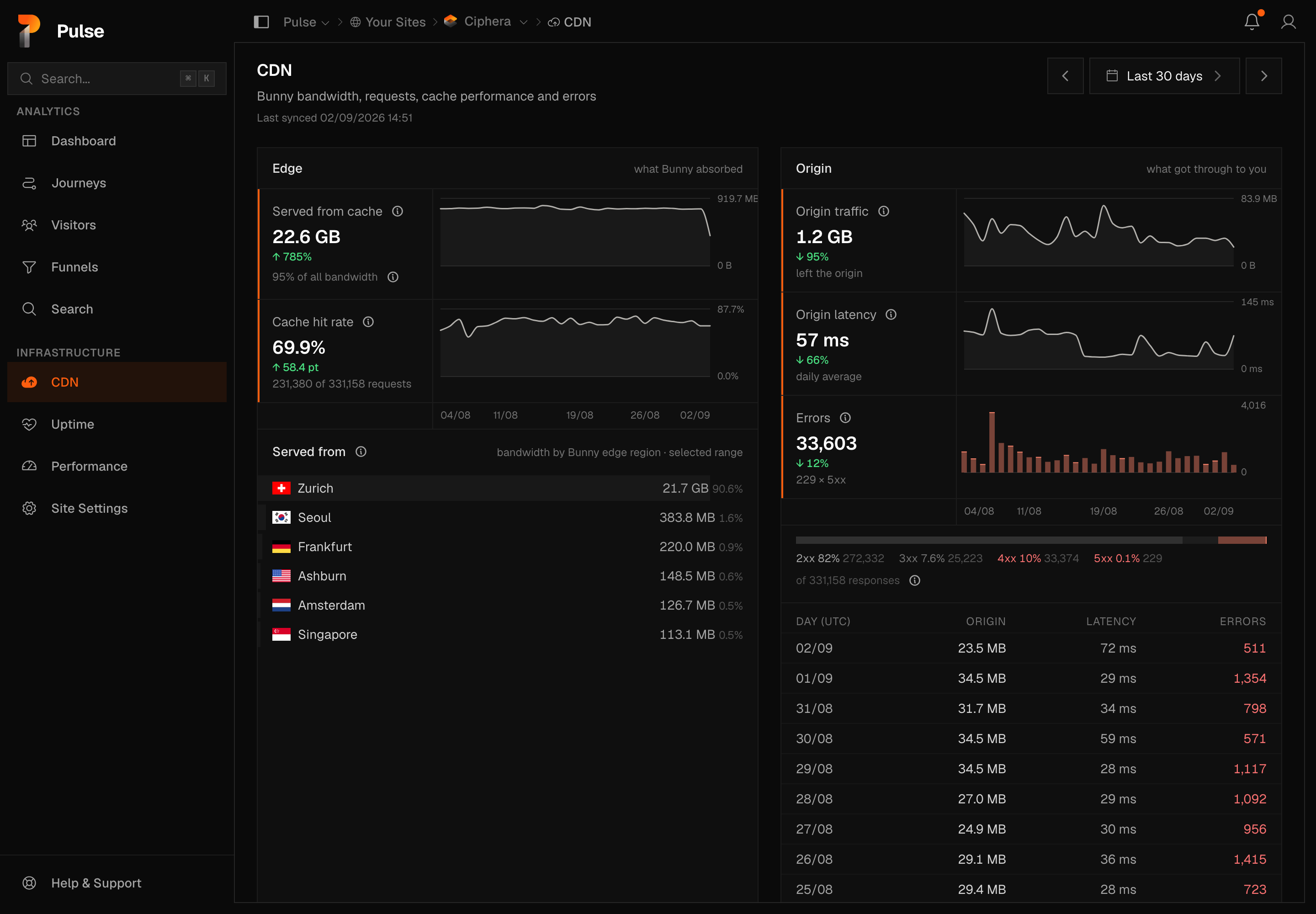Screen dimensions: 1316x914
Task: Show info for 331,158 responses
Action: pos(915,581)
